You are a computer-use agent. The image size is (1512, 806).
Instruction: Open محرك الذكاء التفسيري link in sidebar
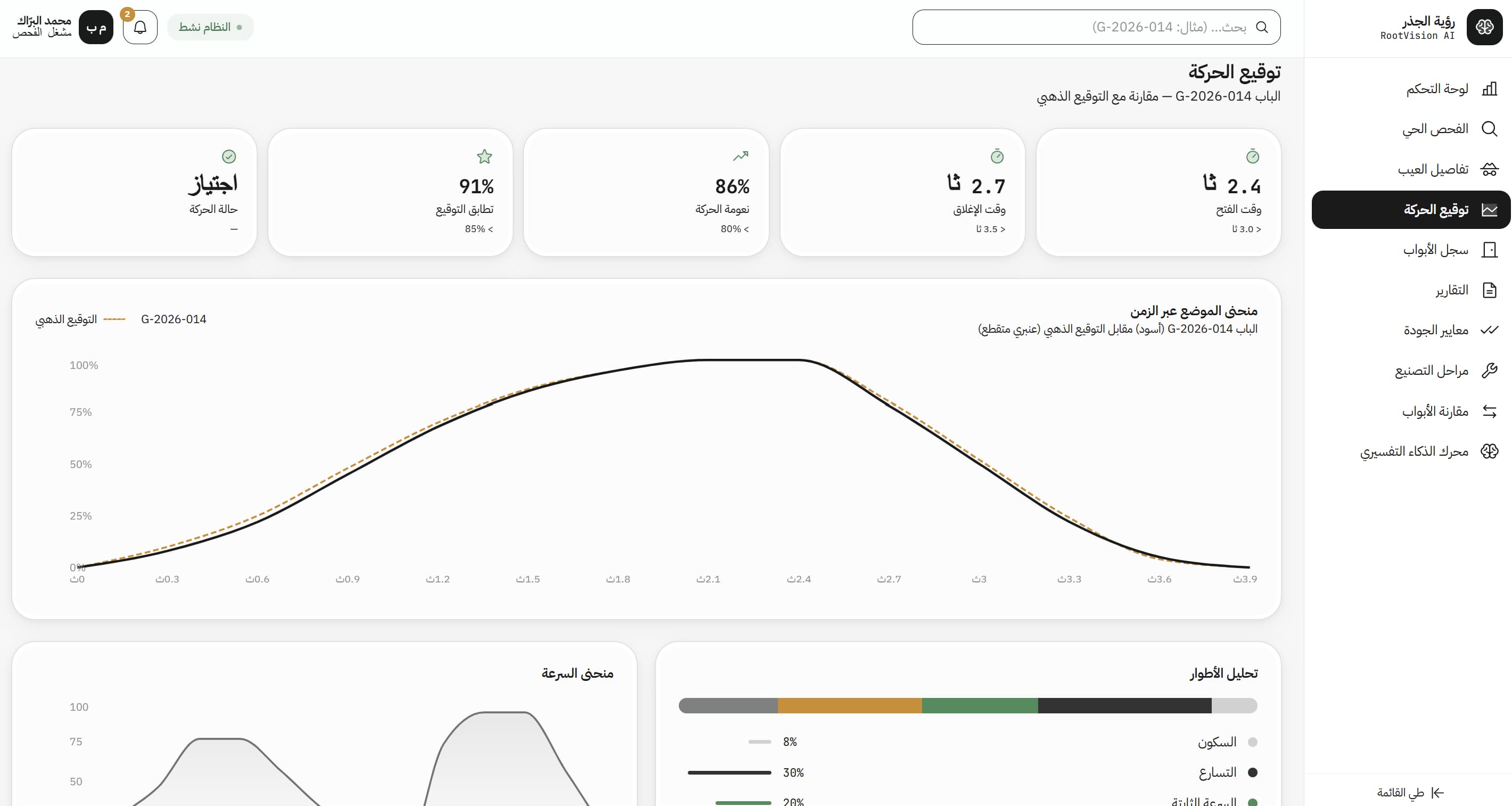pos(1410,451)
